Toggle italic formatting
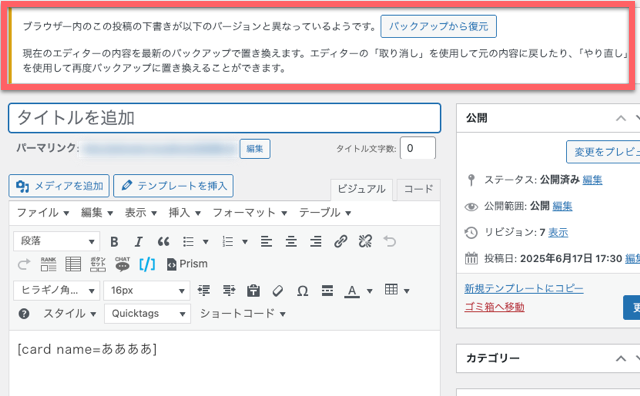 [139, 242]
